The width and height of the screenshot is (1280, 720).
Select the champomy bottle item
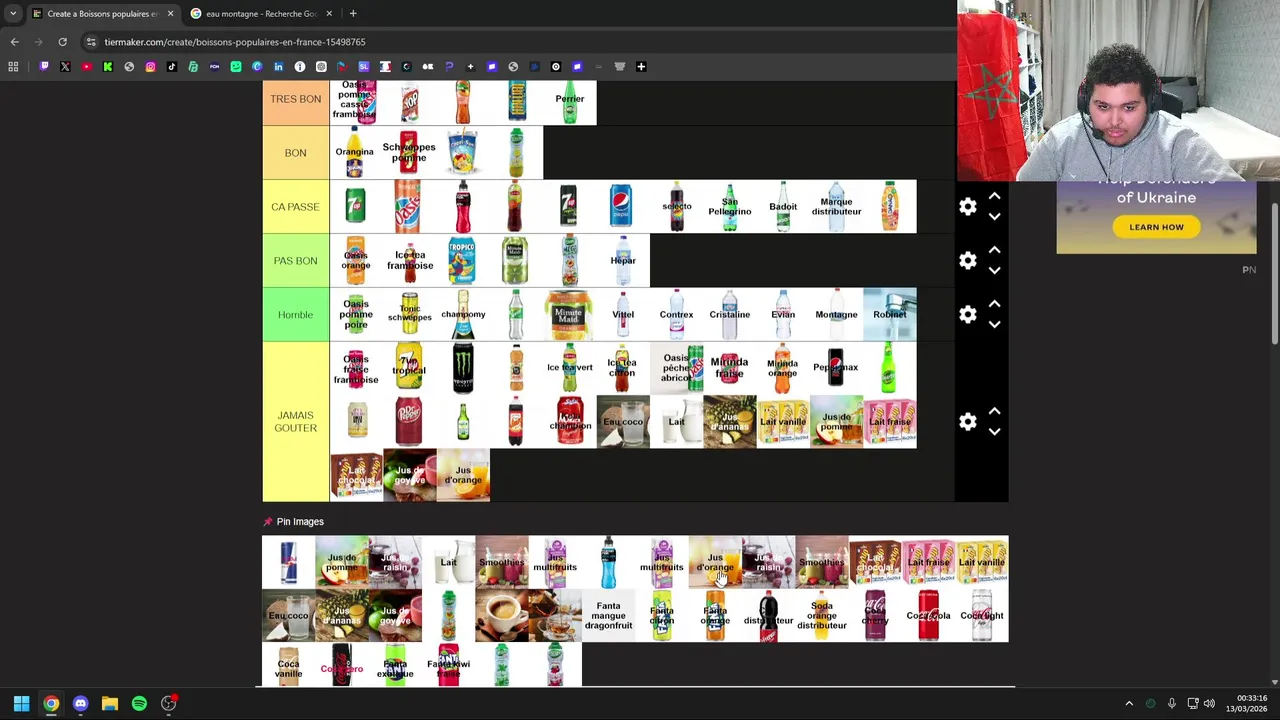[462, 315]
